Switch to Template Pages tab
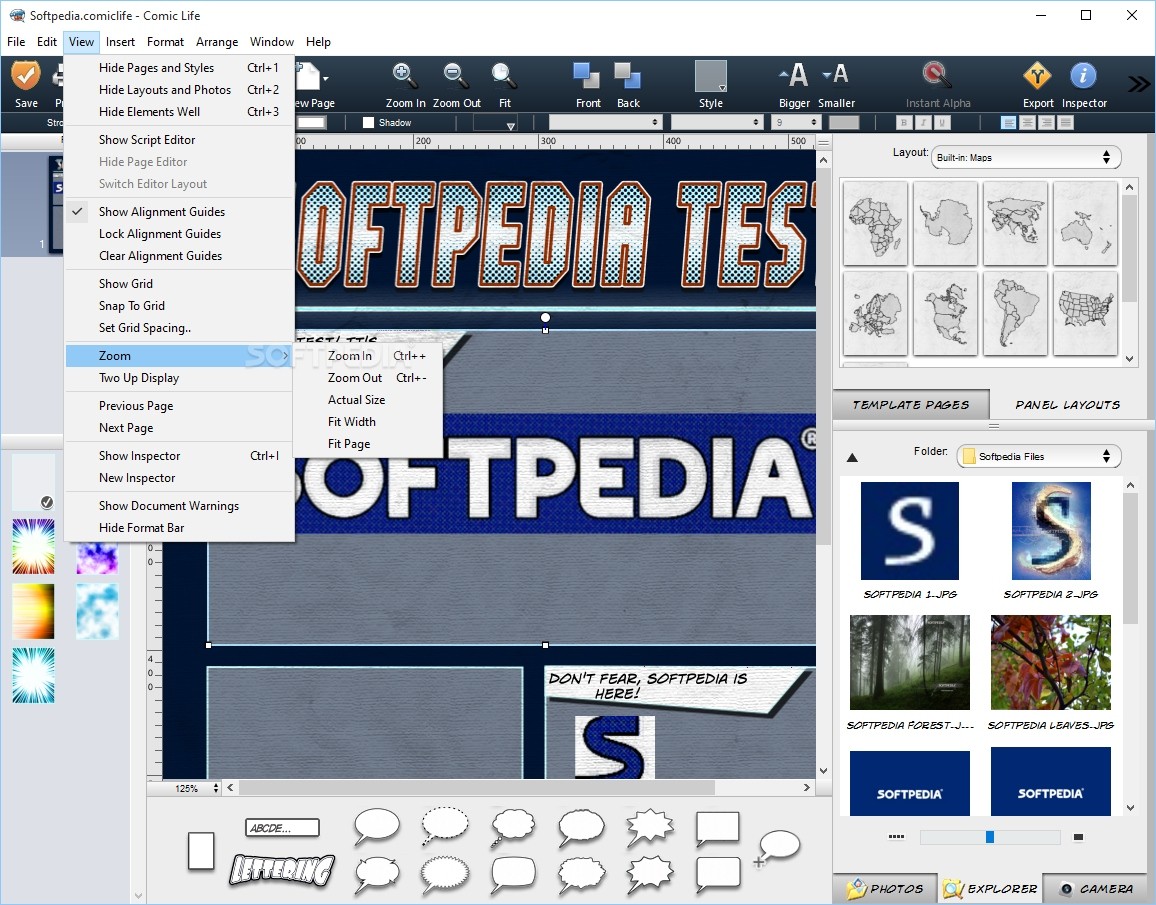Viewport: 1156px width, 905px height. (x=911, y=405)
